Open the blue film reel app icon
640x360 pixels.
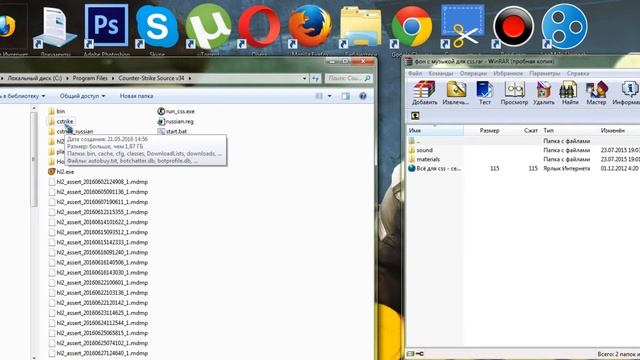click(564, 26)
